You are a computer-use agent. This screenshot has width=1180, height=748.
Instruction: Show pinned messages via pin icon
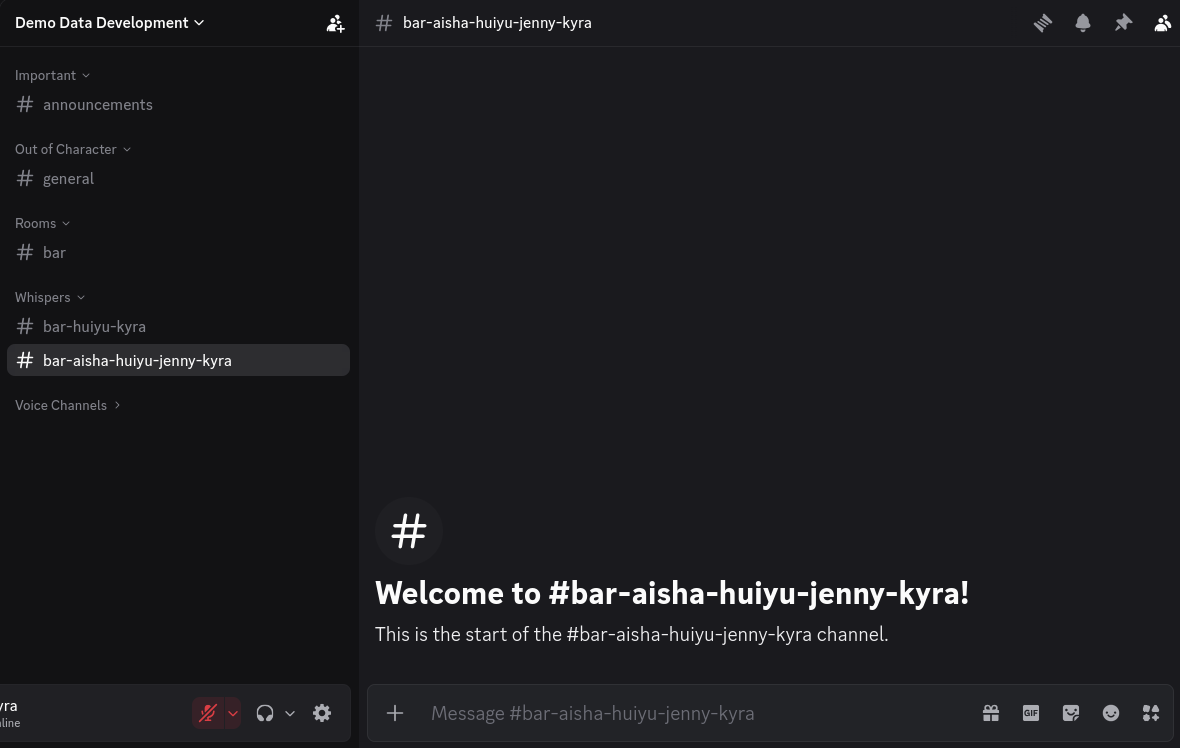[x=1123, y=23]
